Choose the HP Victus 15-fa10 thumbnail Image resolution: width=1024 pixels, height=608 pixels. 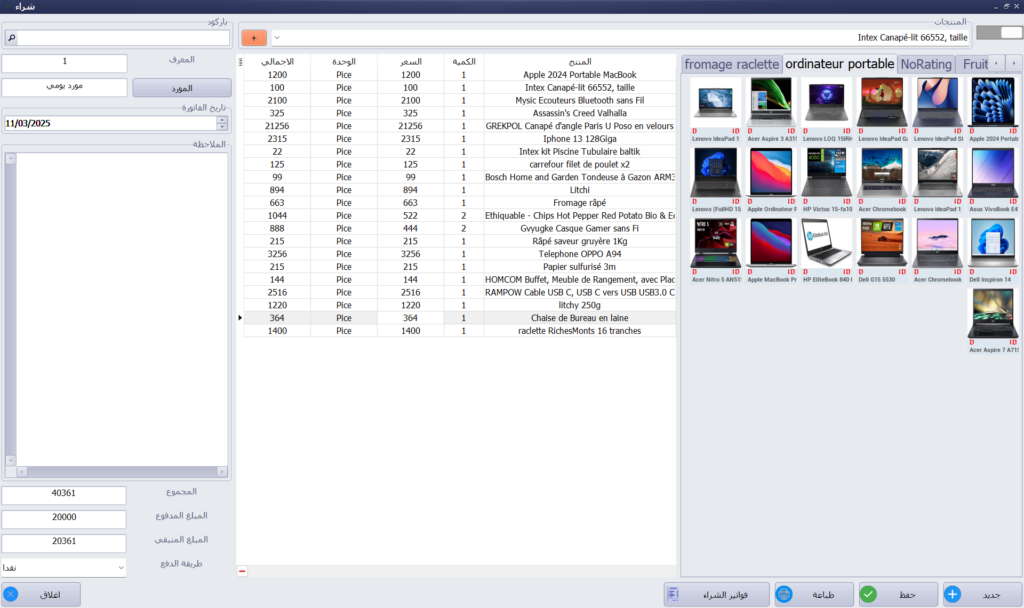coord(826,180)
